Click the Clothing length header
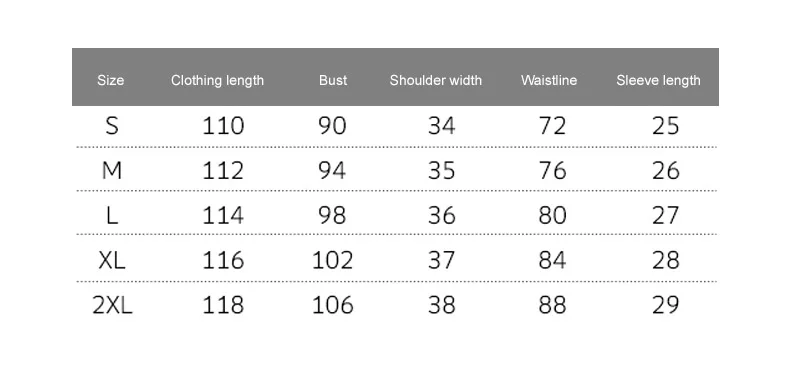This screenshot has height=386, width=790. click(217, 80)
